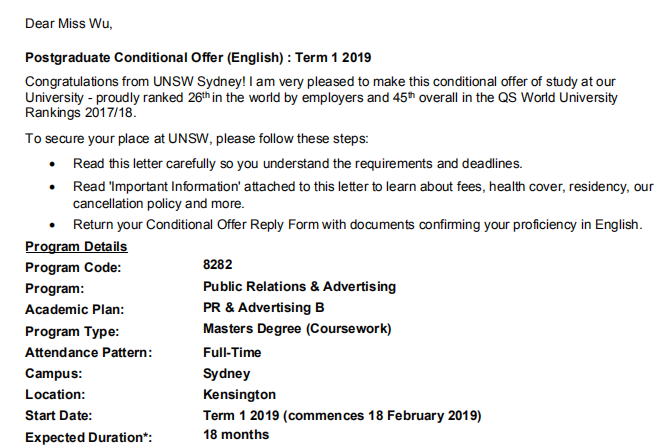Click the Academic Plan label
This screenshot has width=659, height=448.
[x=74, y=309]
